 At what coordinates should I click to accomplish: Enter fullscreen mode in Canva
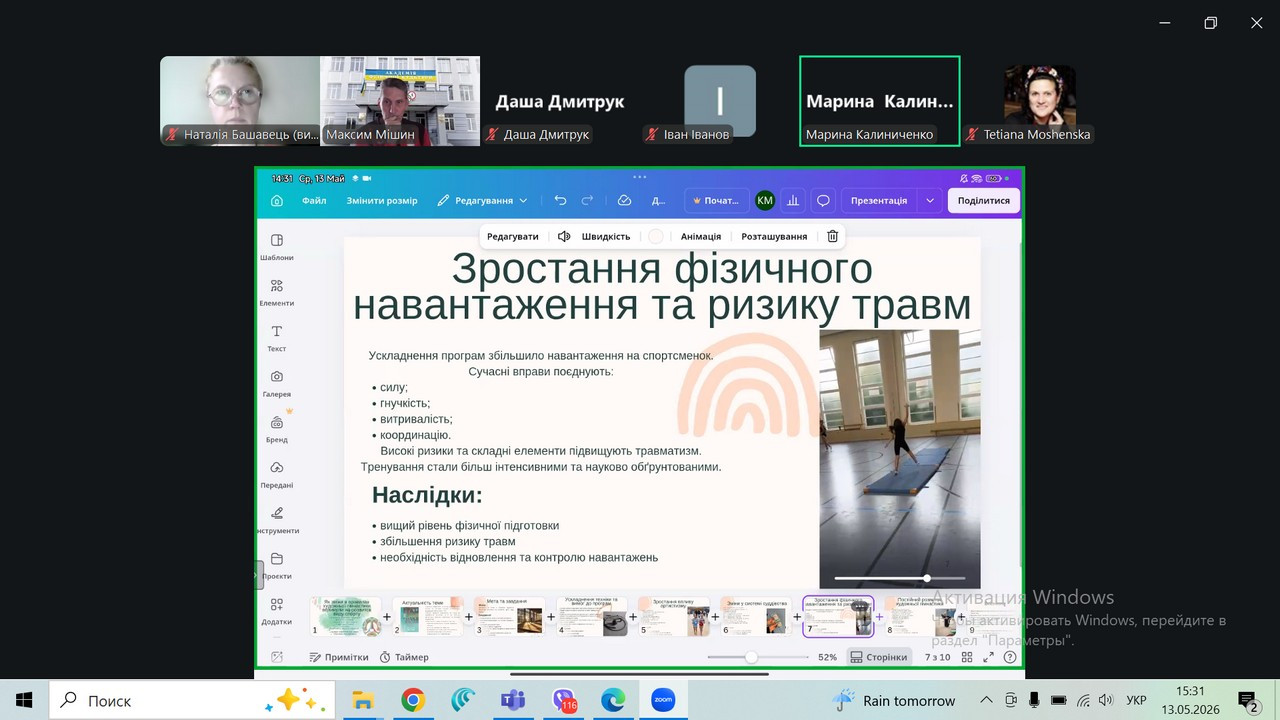click(x=989, y=657)
